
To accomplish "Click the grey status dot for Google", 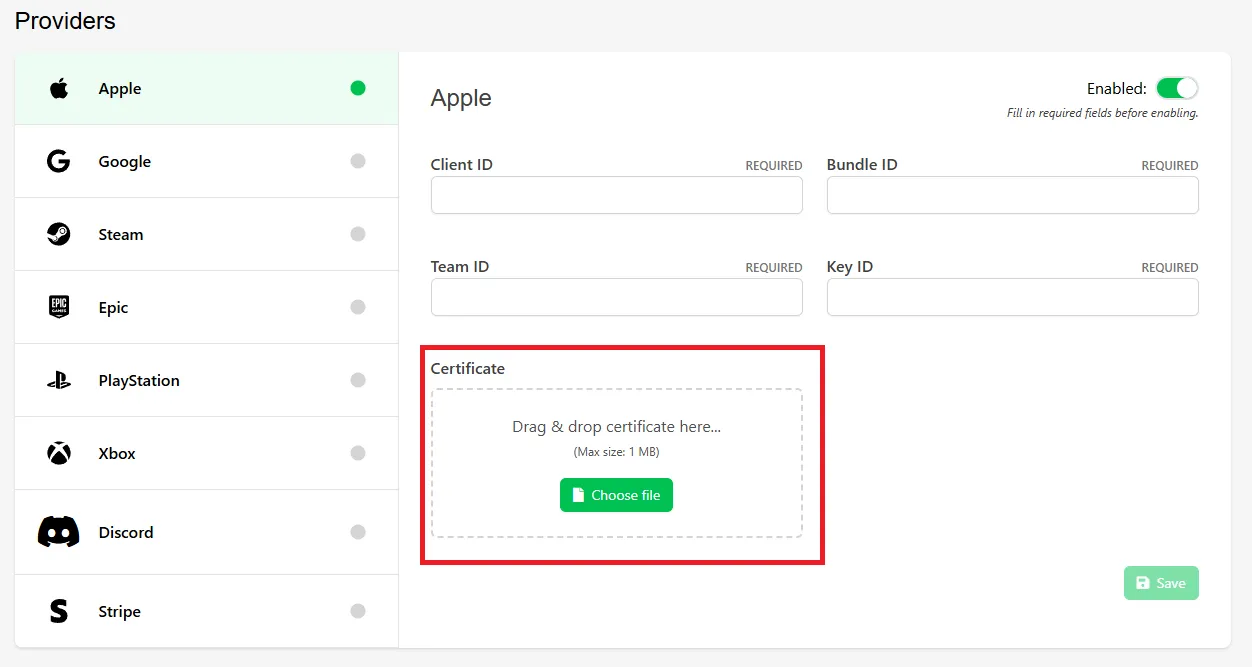I will coord(358,161).
